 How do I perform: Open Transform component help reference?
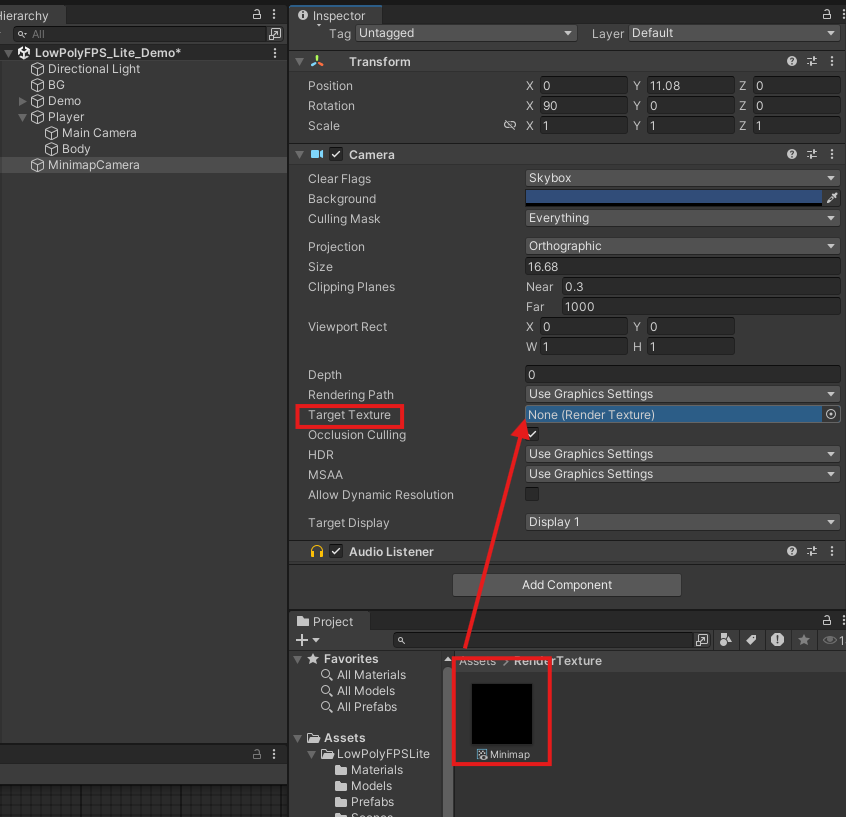pyautogui.click(x=792, y=62)
